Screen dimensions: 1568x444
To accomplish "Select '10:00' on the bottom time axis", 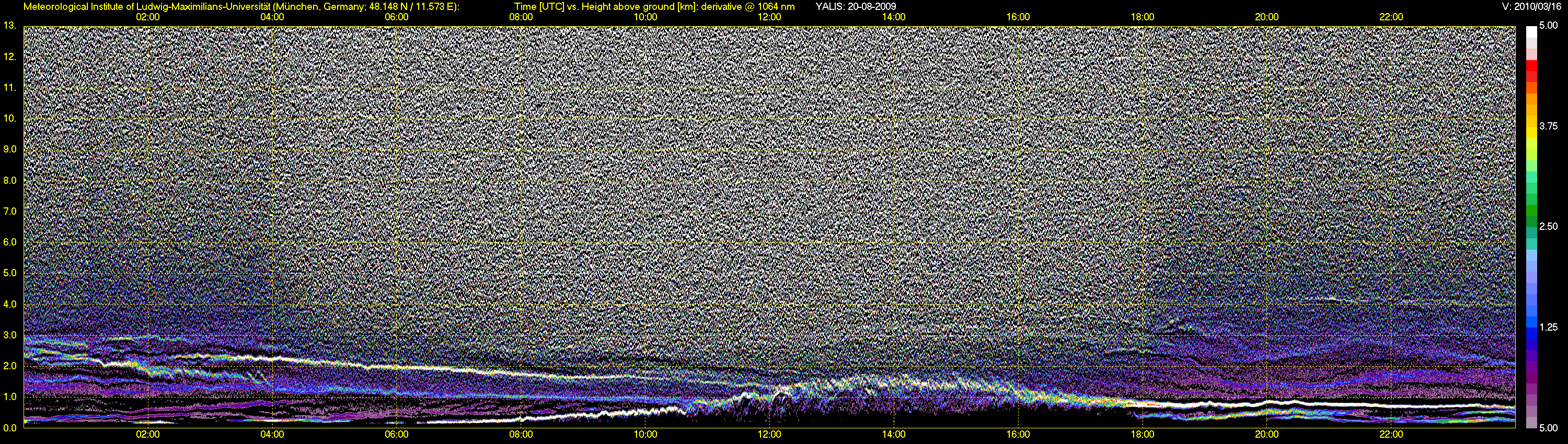I will click(645, 435).
